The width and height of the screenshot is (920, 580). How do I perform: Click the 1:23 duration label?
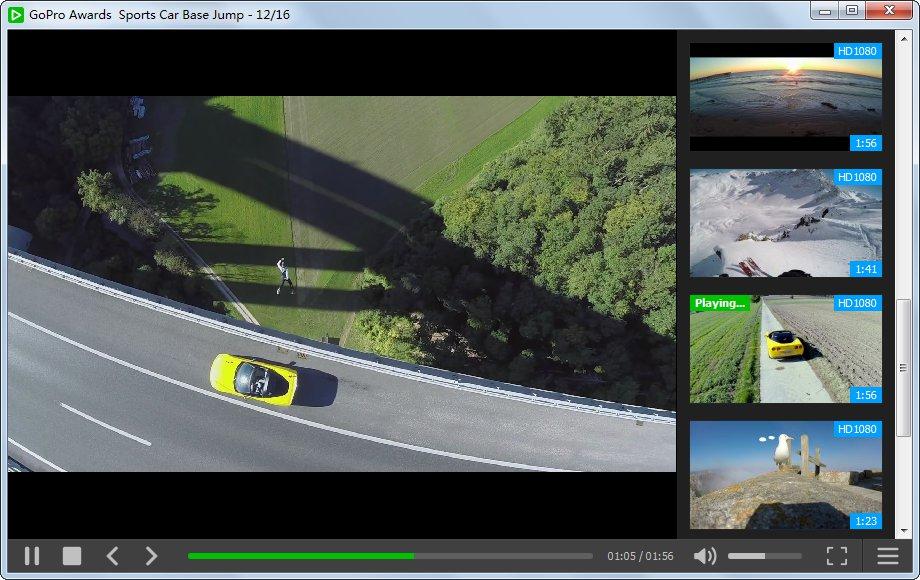pos(865,521)
